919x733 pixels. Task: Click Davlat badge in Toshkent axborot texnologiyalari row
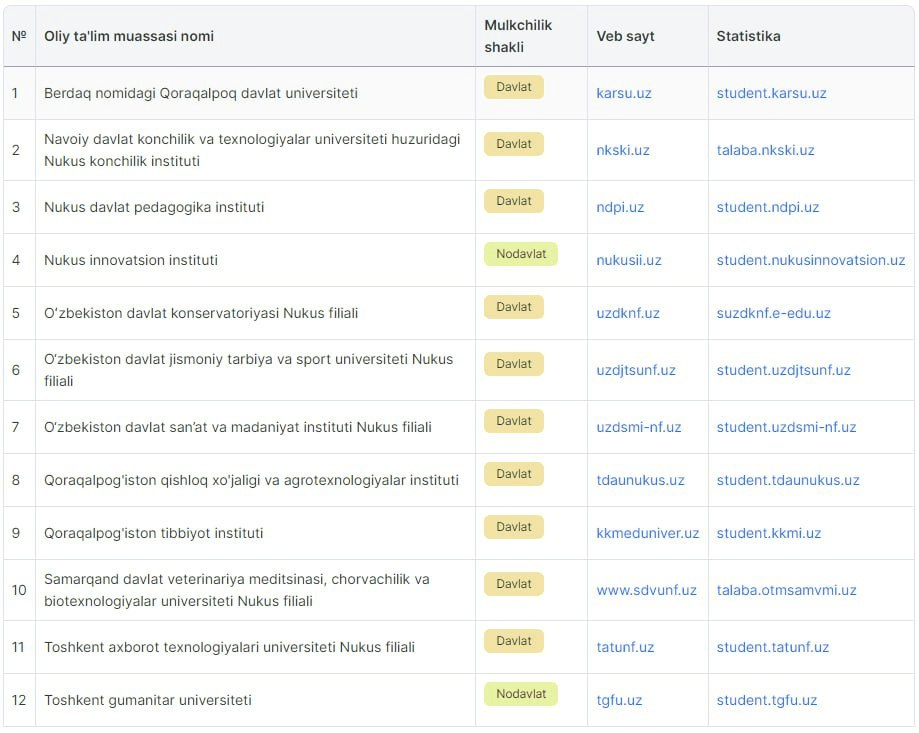[513, 641]
